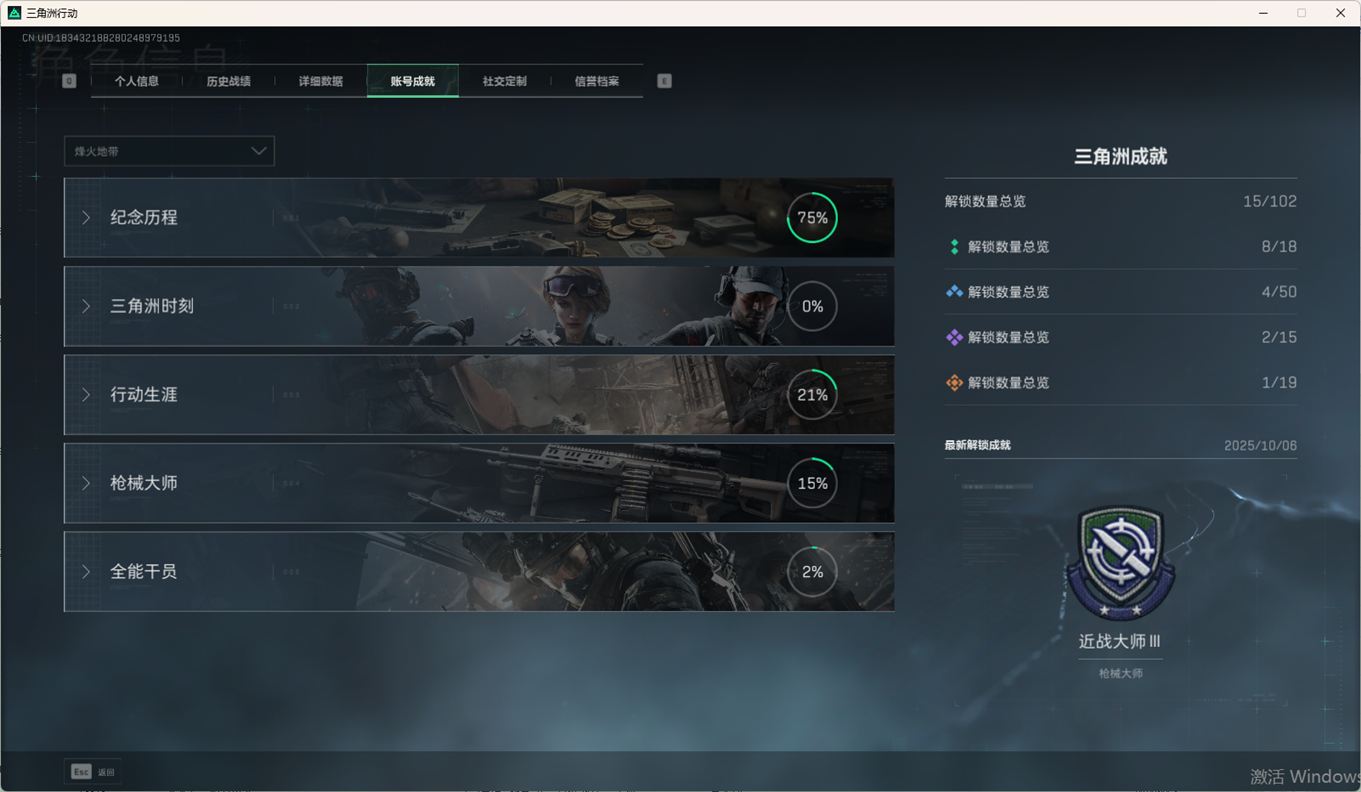Image resolution: width=1361 pixels, height=792 pixels.
Task: Click the 近战大师 III badge emblem
Action: (x=1120, y=561)
